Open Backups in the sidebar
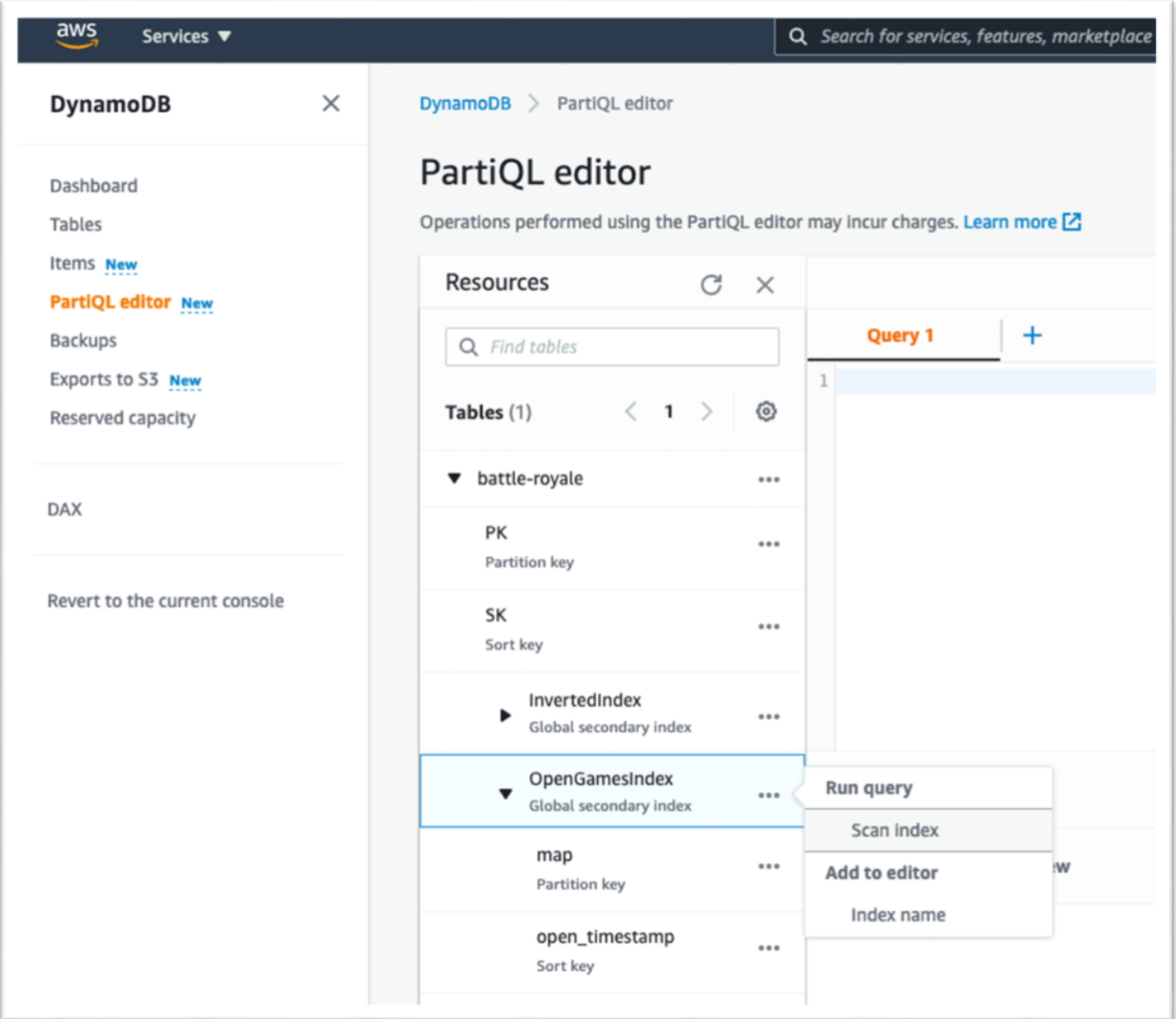 (x=83, y=340)
